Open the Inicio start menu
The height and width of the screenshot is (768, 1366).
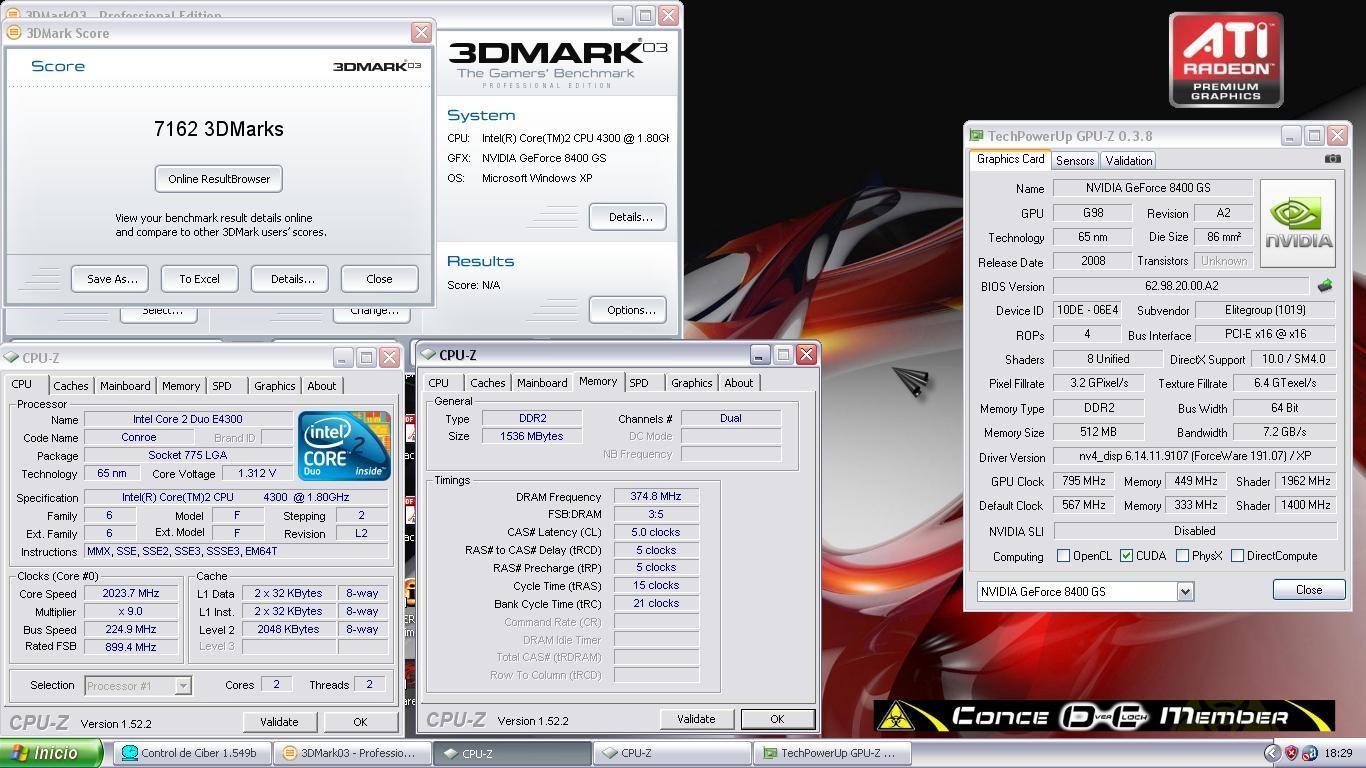(51, 753)
